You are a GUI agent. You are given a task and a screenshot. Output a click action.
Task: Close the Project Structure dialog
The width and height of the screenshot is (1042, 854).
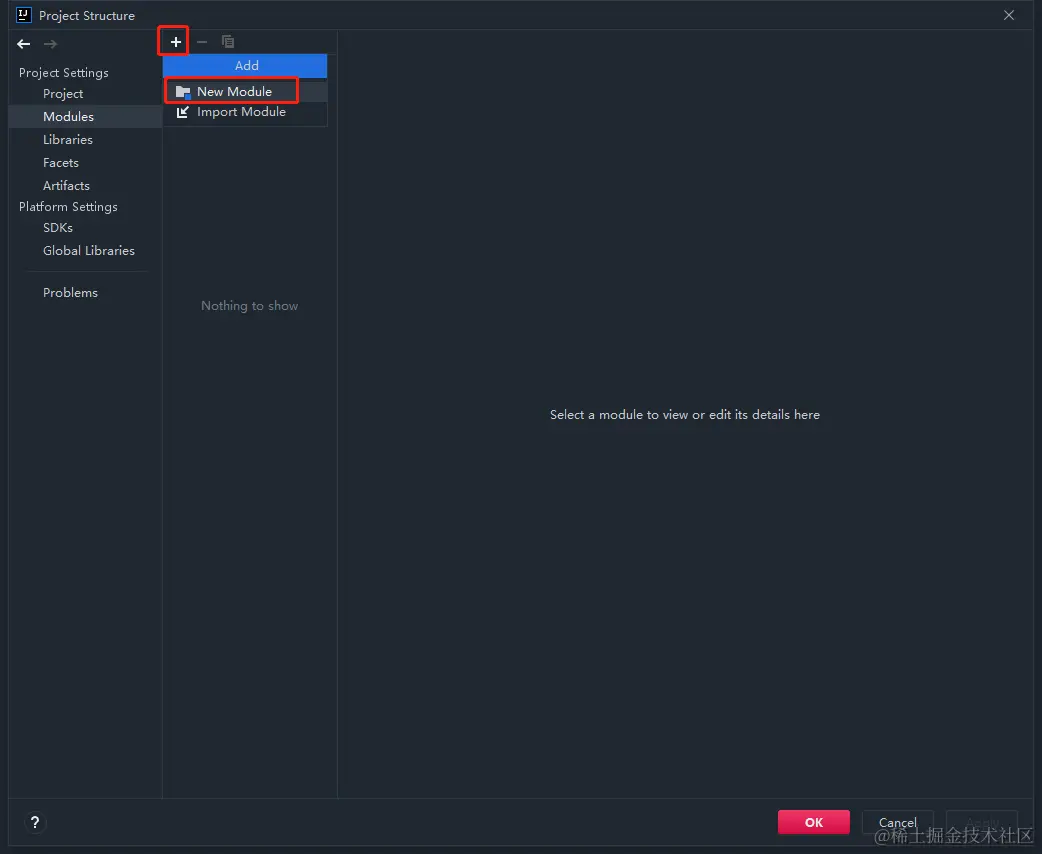[x=1009, y=15]
